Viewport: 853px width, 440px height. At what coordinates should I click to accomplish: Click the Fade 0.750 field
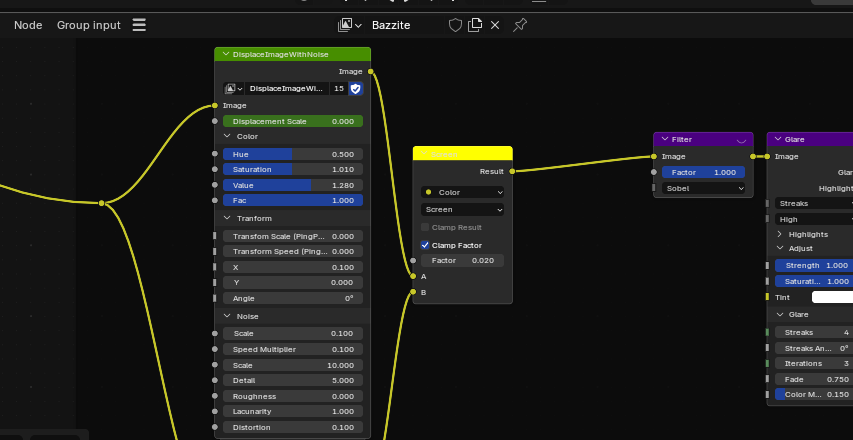814,379
